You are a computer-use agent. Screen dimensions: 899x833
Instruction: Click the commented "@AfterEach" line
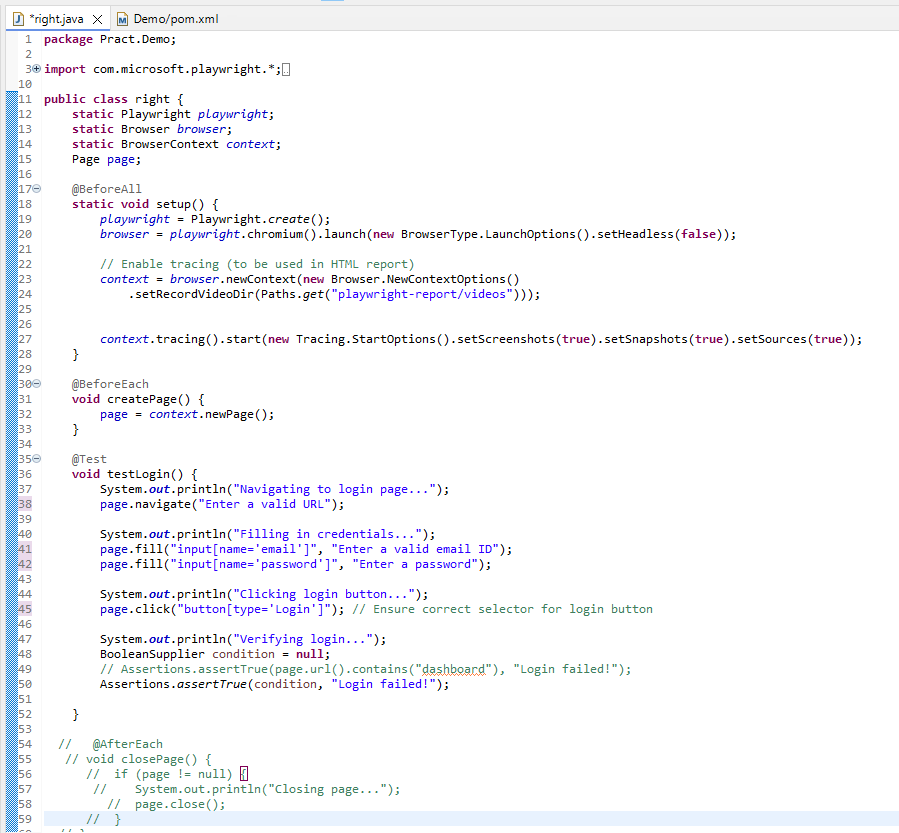click(111, 744)
